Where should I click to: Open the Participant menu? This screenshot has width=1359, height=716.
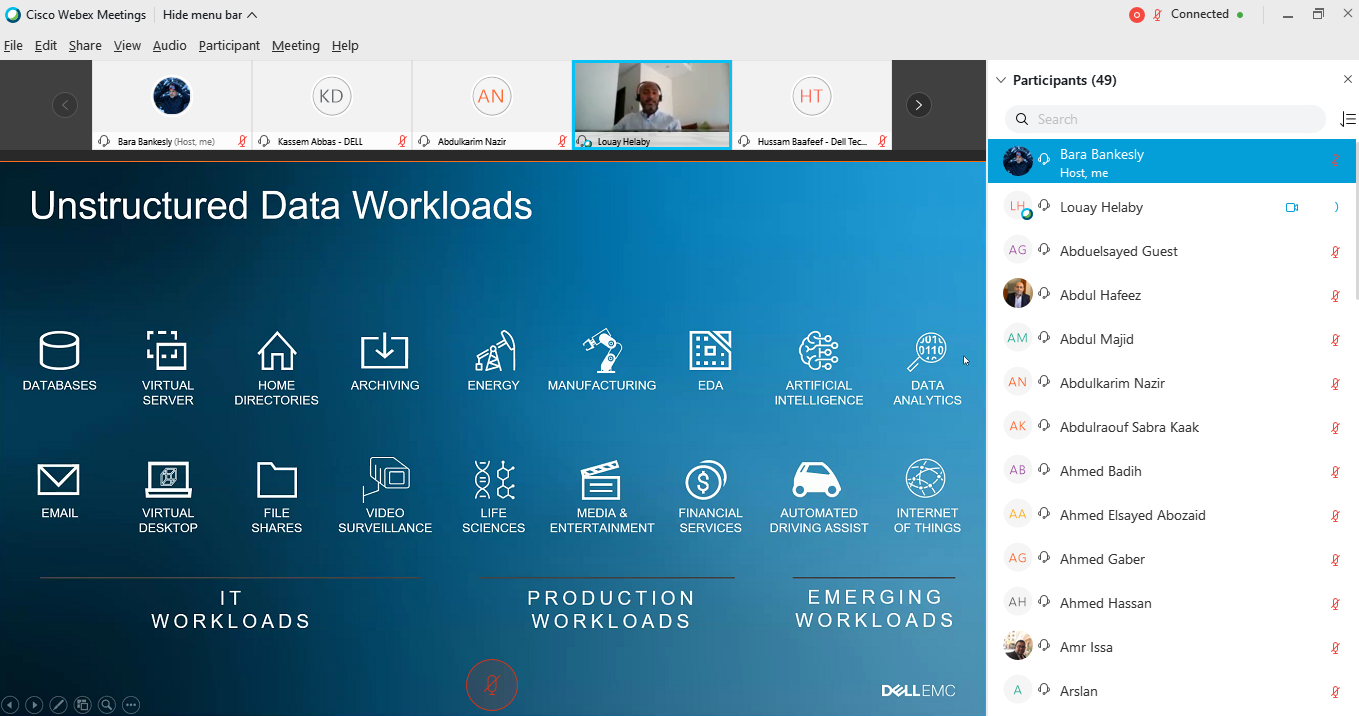229,46
